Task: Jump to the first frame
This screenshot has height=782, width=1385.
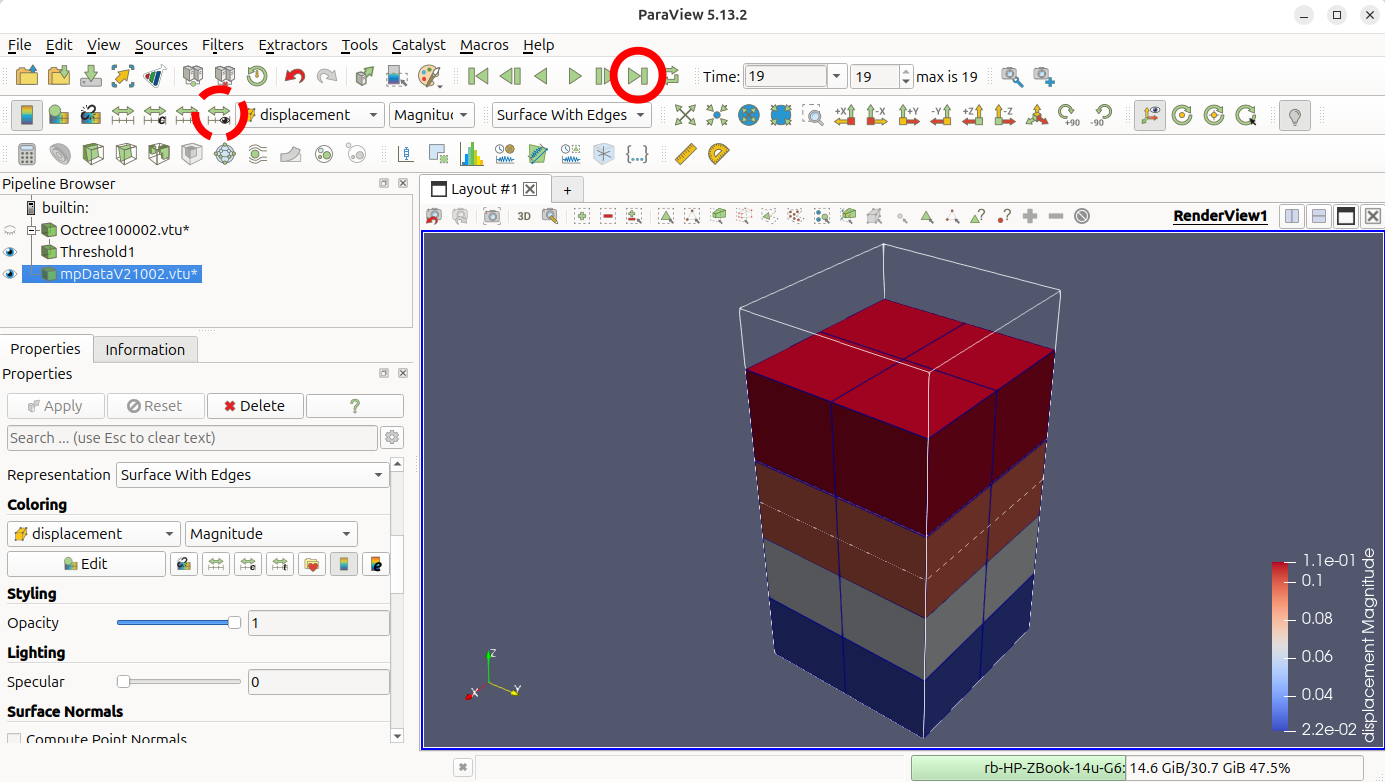Action: 478,76
